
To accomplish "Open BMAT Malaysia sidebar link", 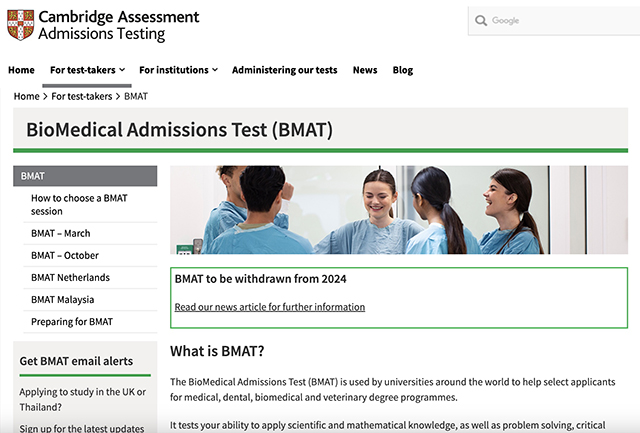I will point(62,299).
